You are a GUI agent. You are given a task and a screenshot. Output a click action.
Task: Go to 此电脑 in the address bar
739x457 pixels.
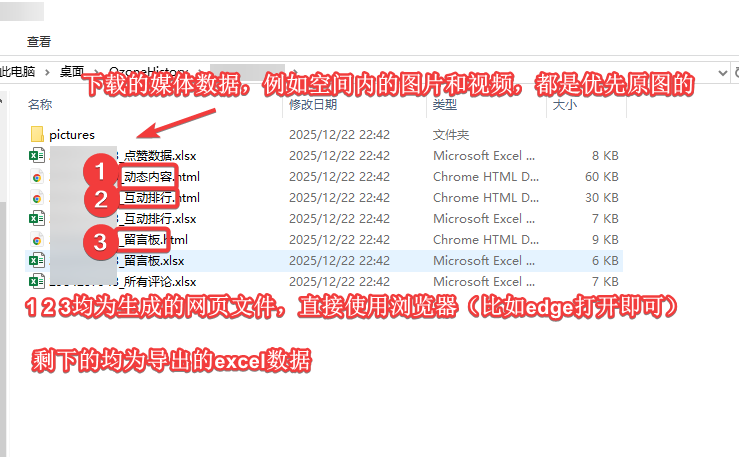(17, 71)
